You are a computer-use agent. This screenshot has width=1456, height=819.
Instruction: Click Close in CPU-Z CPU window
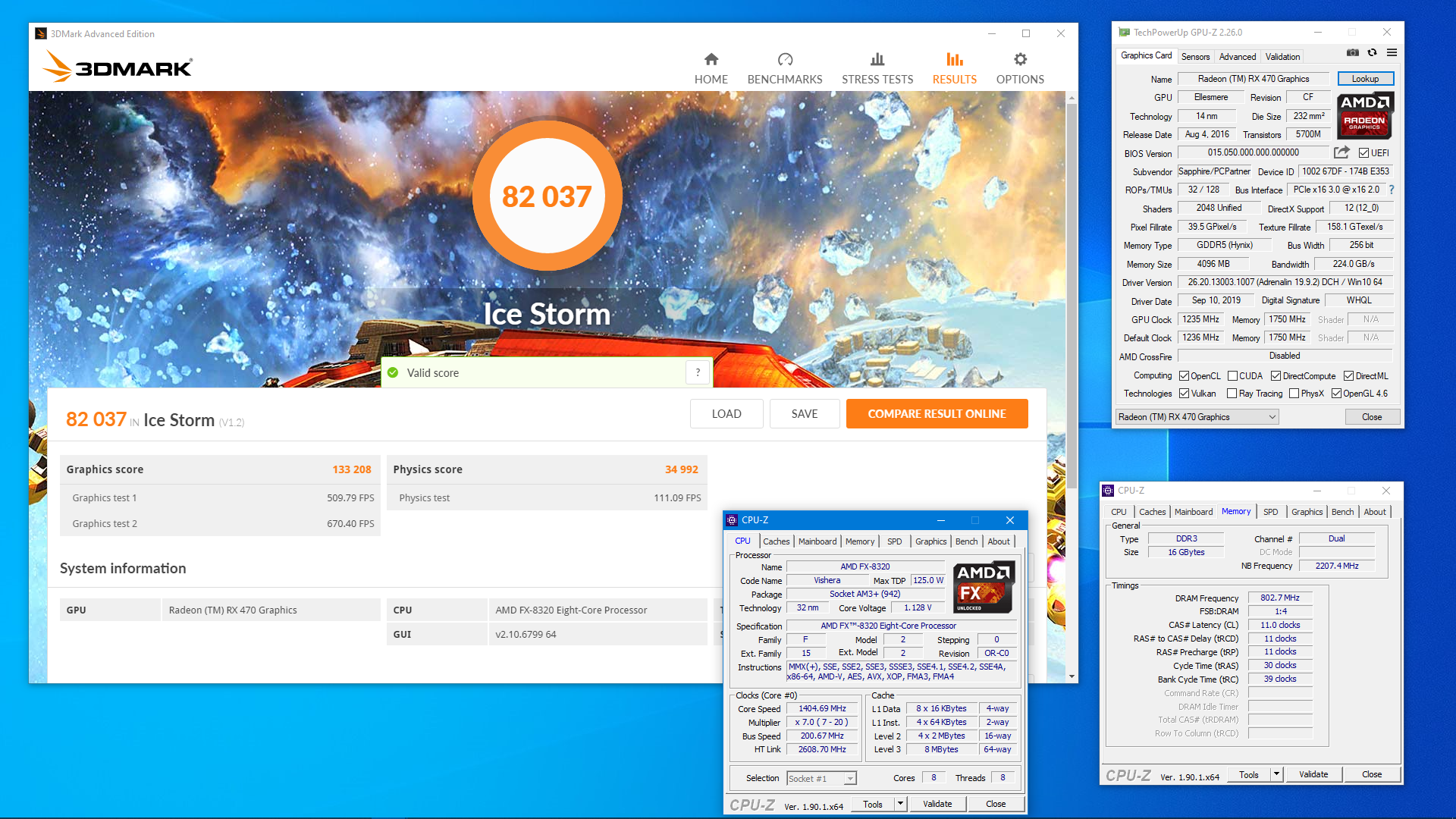[x=996, y=804]
